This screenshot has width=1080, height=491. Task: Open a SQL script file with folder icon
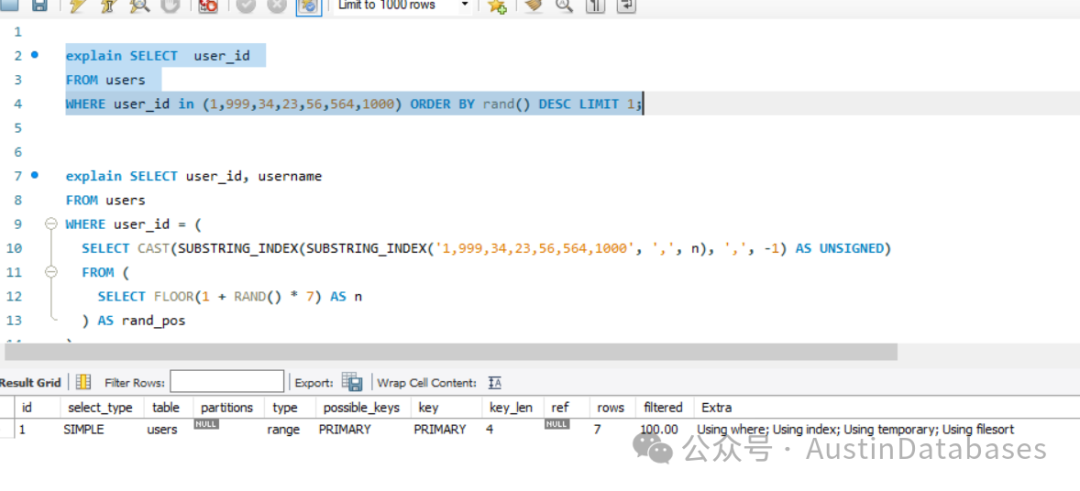(8, 5)
